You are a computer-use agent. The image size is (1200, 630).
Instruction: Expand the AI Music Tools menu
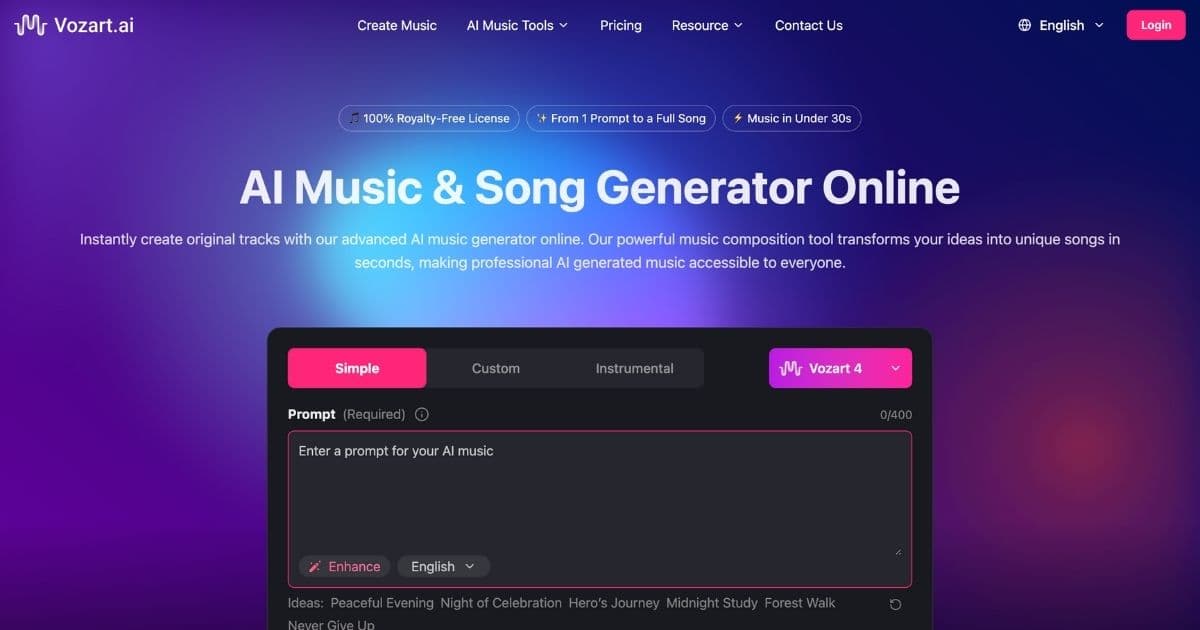pos(517,25)
